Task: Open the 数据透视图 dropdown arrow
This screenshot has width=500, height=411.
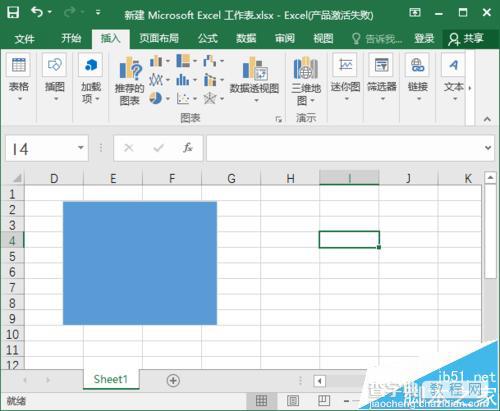Action: [256, 100]
